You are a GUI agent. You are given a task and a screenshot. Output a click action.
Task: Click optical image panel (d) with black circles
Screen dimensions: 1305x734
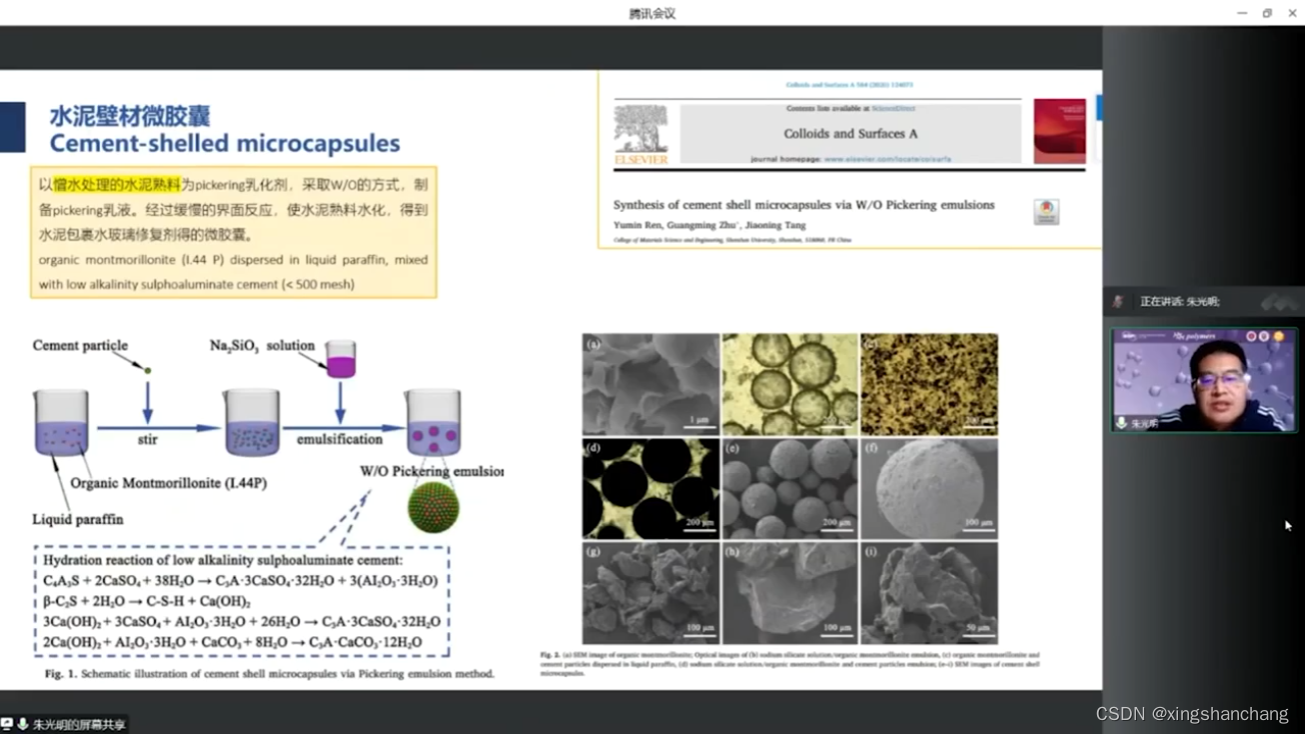click(x=651, y=489)
